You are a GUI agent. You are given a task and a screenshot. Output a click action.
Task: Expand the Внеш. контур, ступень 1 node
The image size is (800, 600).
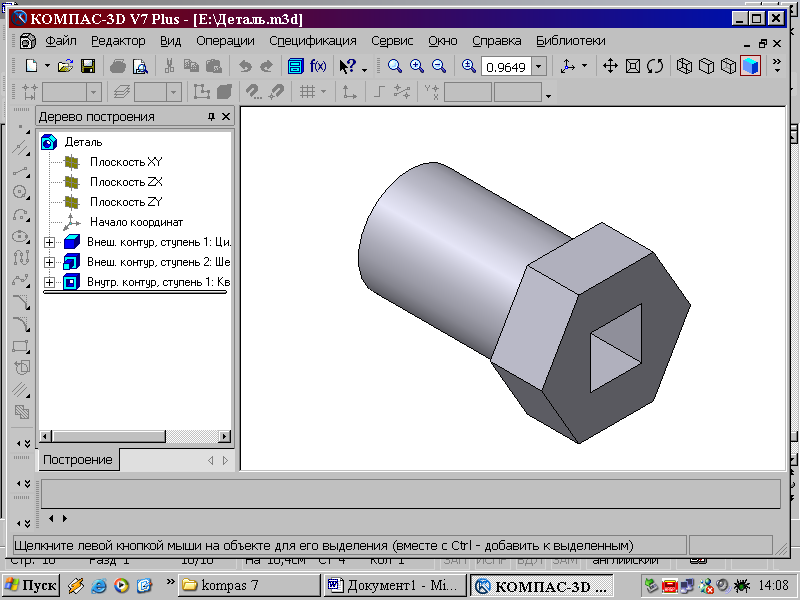pos(49,242)
